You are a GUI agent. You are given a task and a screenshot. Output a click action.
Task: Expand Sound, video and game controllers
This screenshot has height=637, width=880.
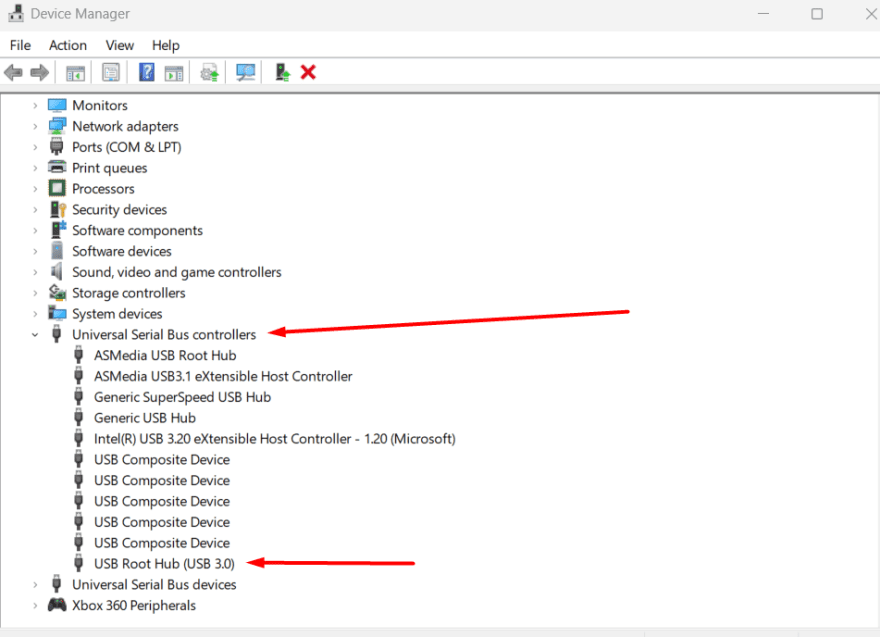coord(35,272)
